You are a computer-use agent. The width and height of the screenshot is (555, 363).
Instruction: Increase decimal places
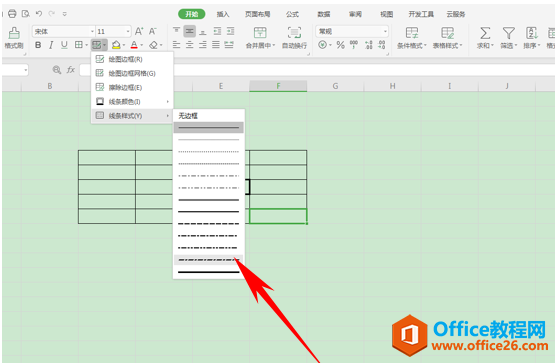(368, 45)
